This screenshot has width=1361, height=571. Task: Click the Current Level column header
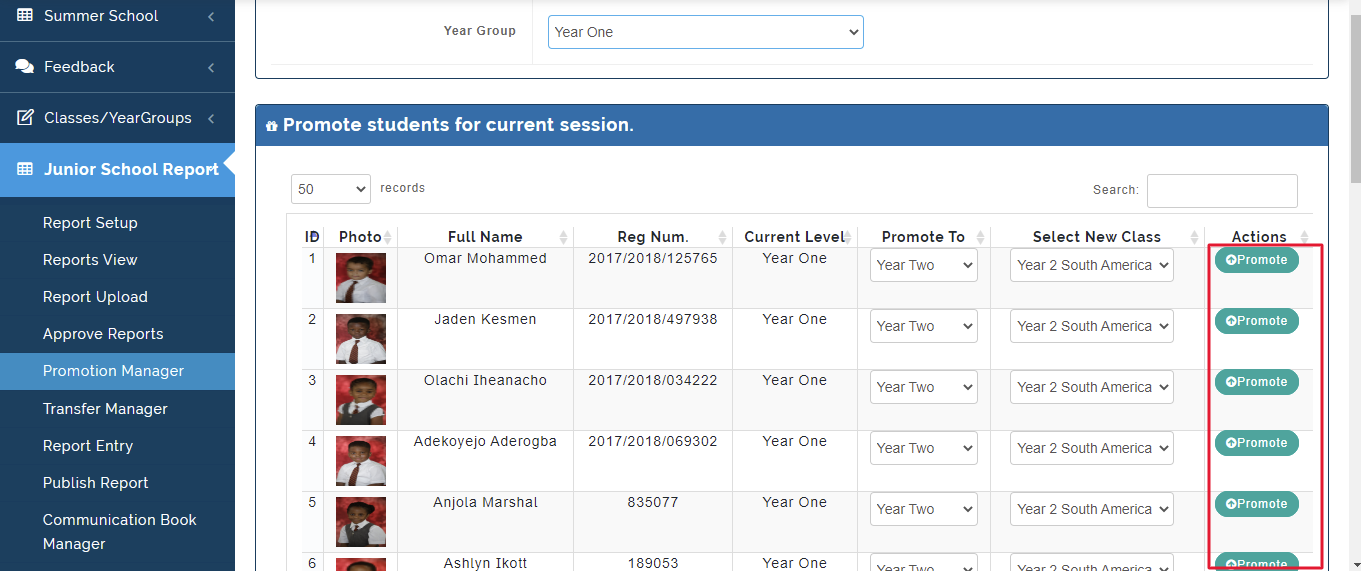[795, 237]
